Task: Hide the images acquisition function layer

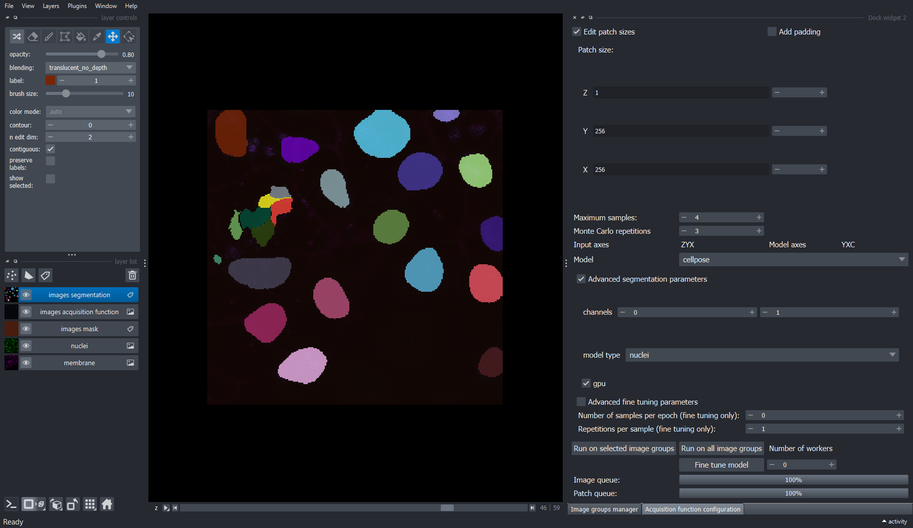Action: click(x=26, y=312)
